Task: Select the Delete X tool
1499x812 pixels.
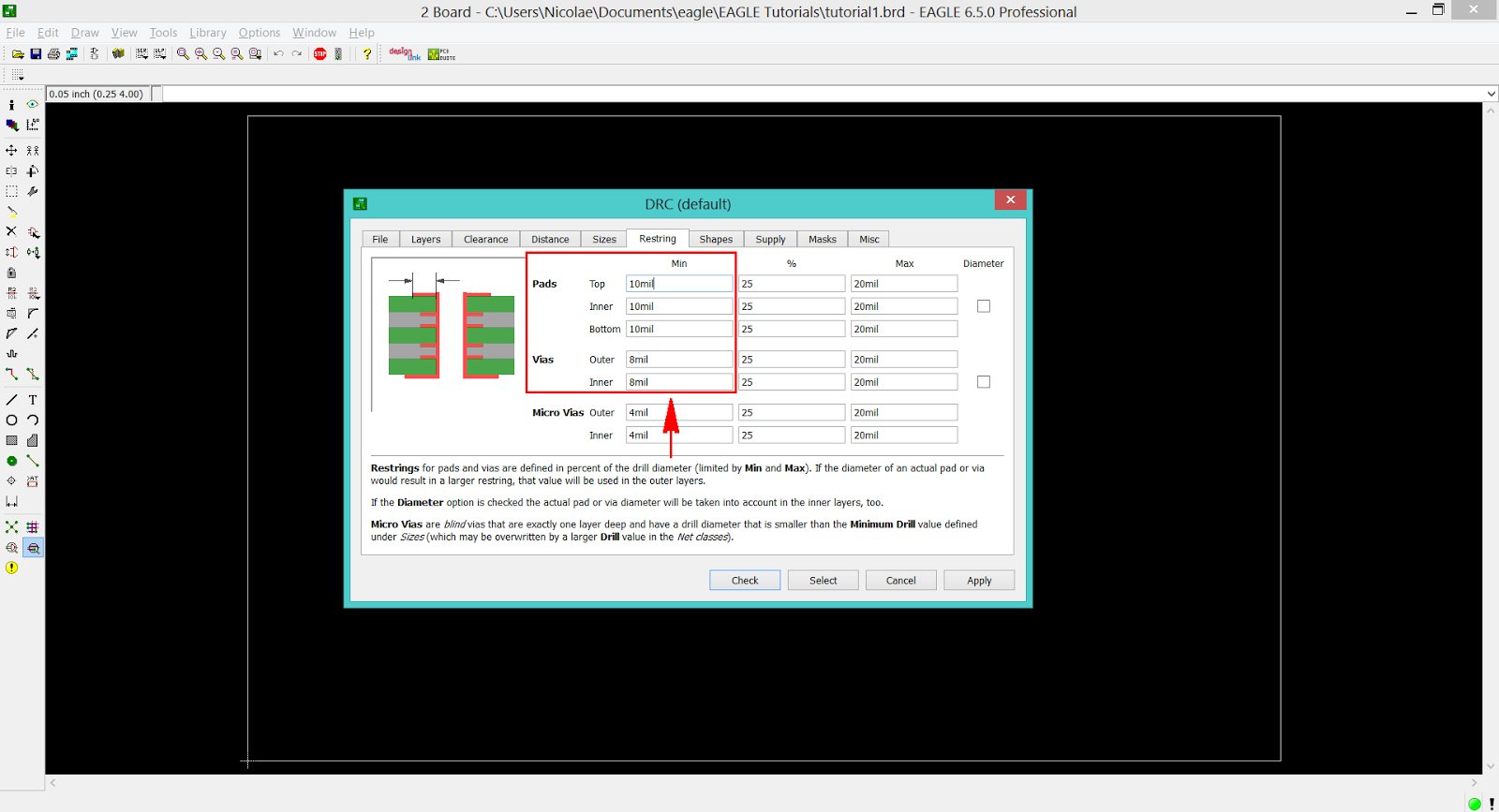Action: click(x=11, y=231)
